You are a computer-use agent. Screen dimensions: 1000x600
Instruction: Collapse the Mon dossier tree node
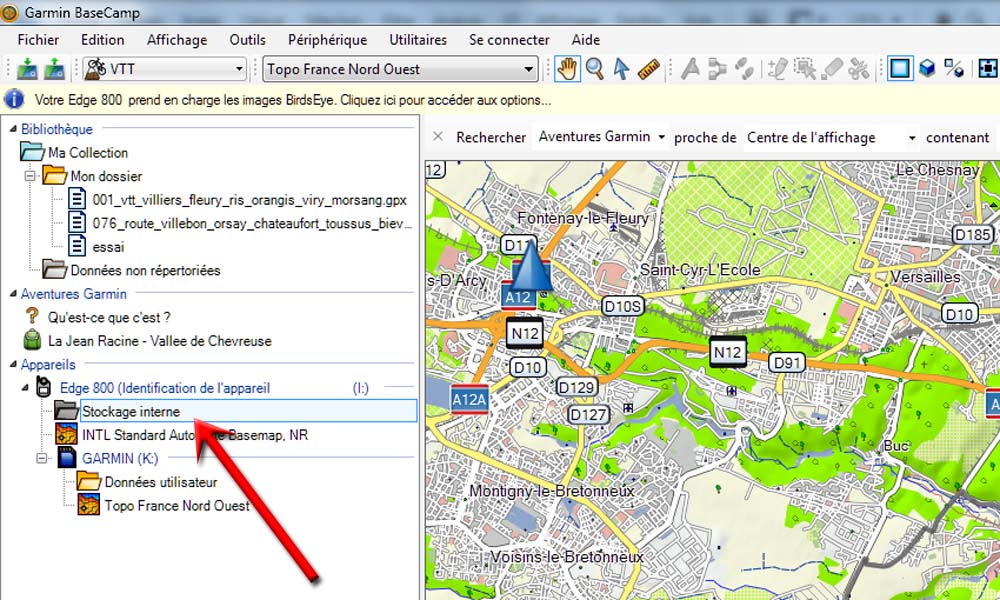point(29,175)
